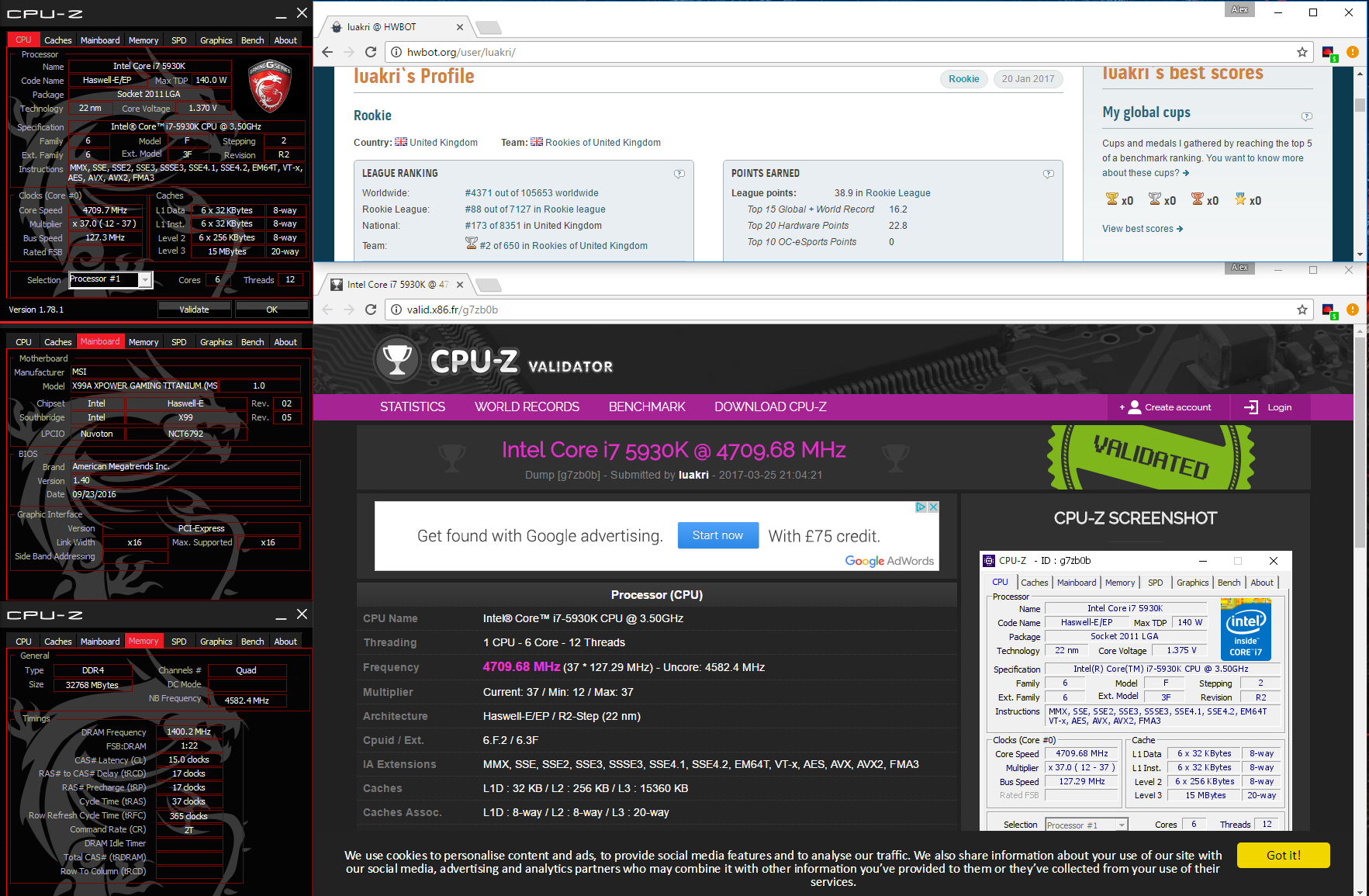View site info icon for hwbot.org
This screenshot has width=1369, height=896.
tap(396, 52)
